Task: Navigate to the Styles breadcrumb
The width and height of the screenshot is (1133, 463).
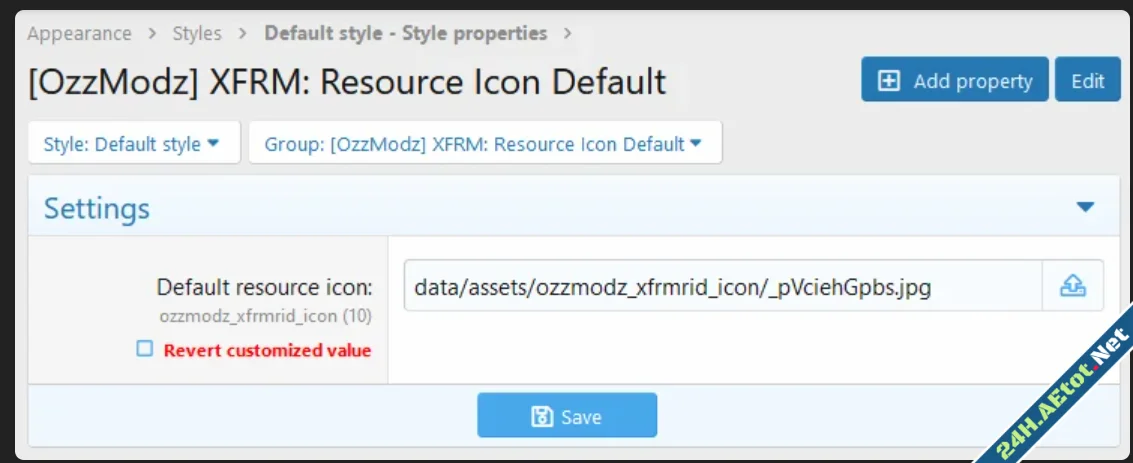Action: point(197,33)
